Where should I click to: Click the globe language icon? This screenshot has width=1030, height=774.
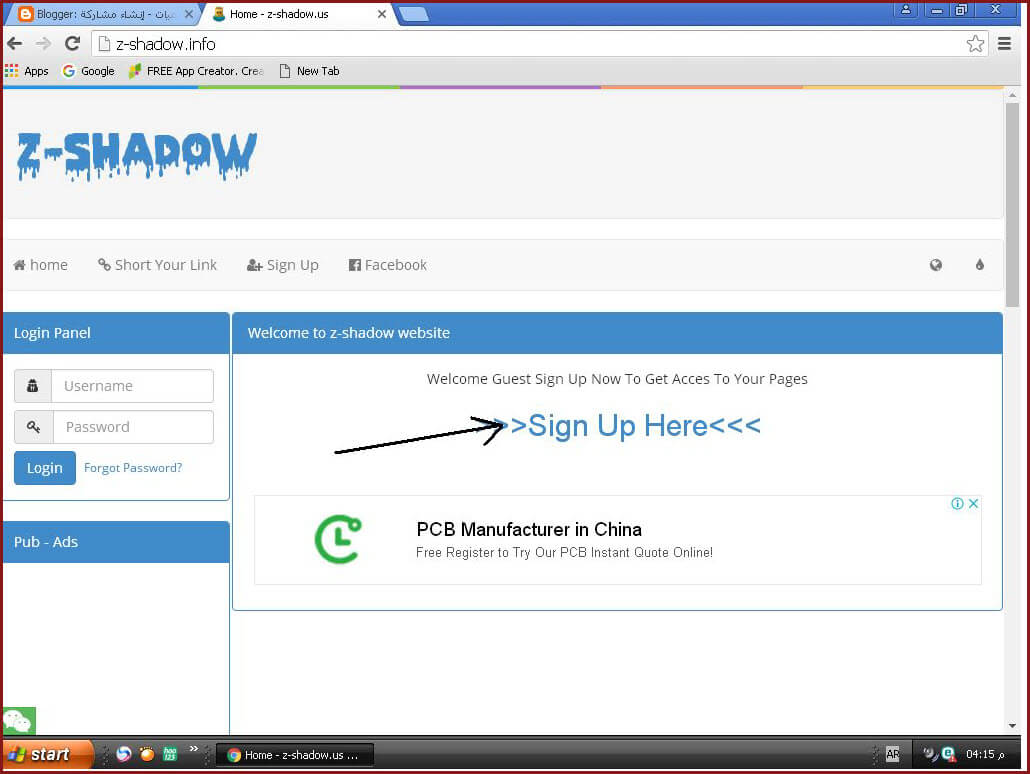click(936, 265)
